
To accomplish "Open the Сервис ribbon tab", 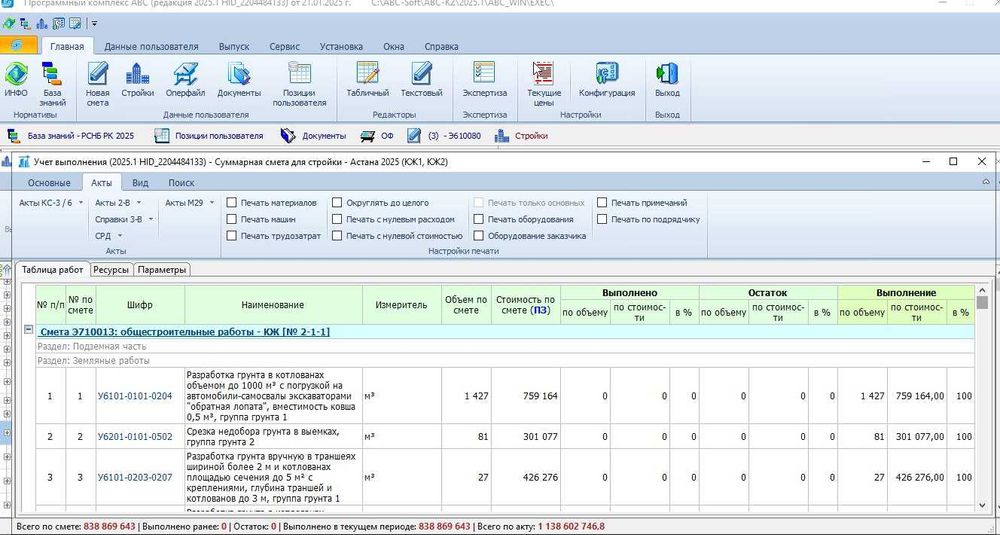I will click(284, 46).
